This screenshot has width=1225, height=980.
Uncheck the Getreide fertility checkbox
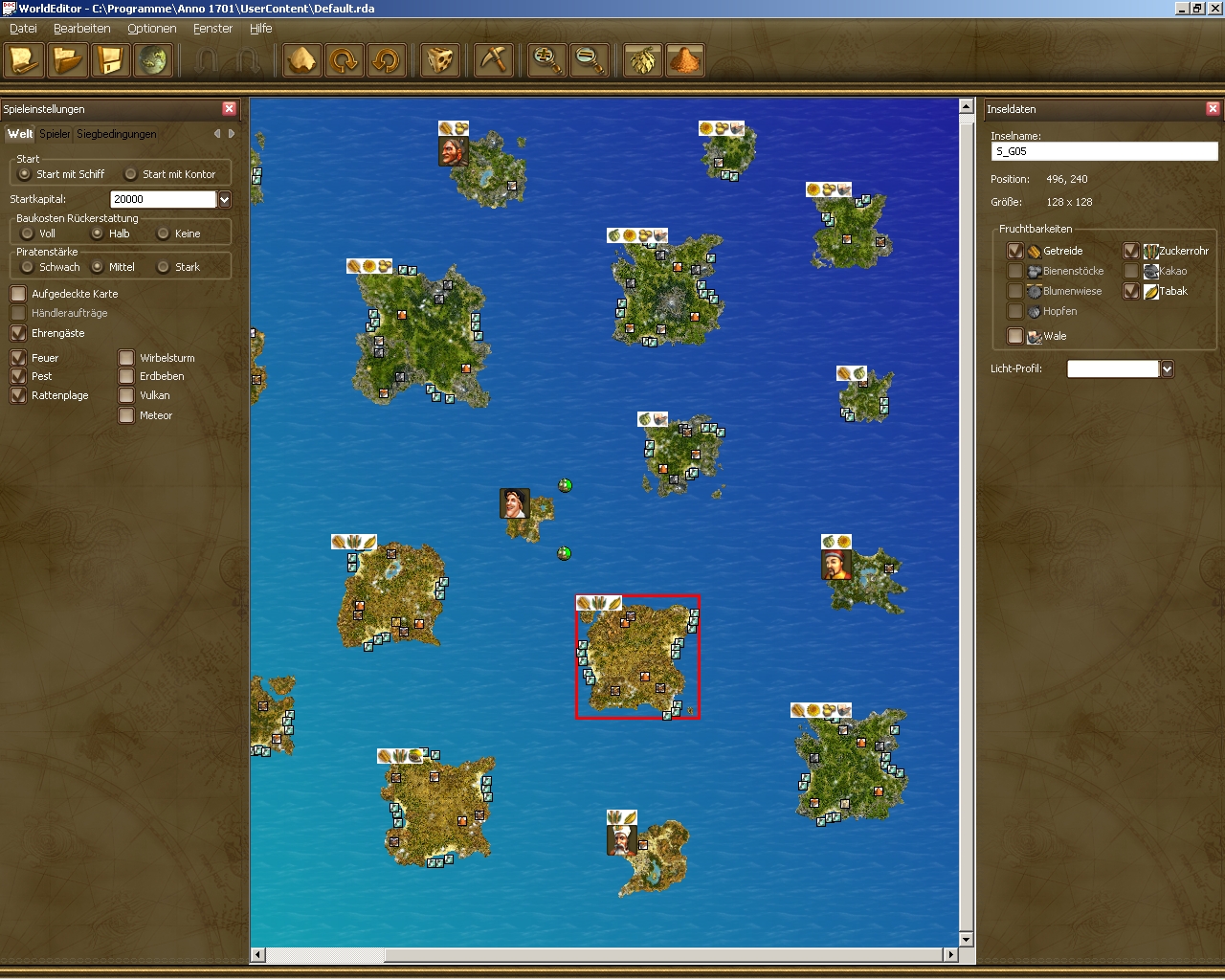pos(1015,251)
